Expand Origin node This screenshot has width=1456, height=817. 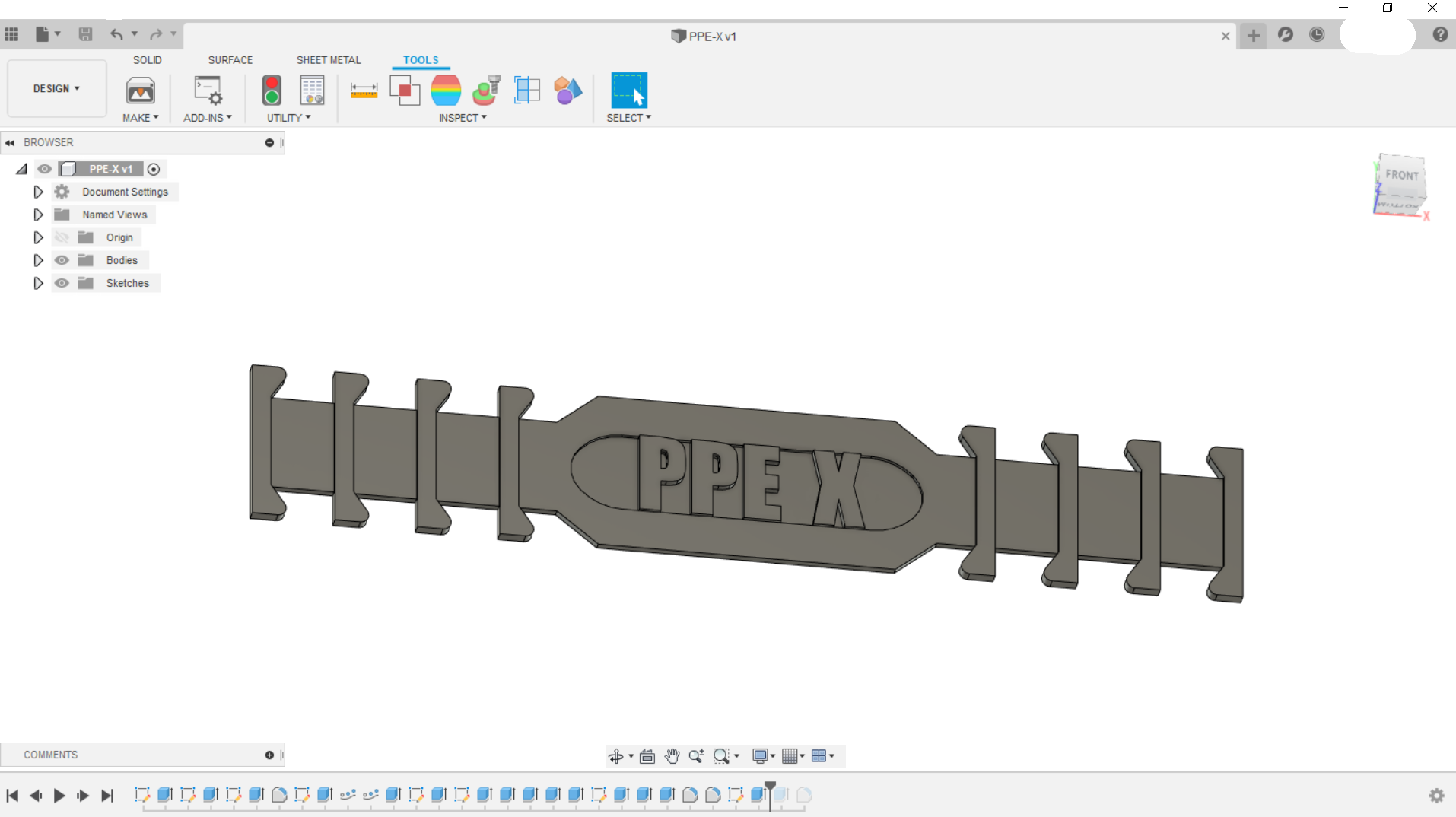[38, 237]
